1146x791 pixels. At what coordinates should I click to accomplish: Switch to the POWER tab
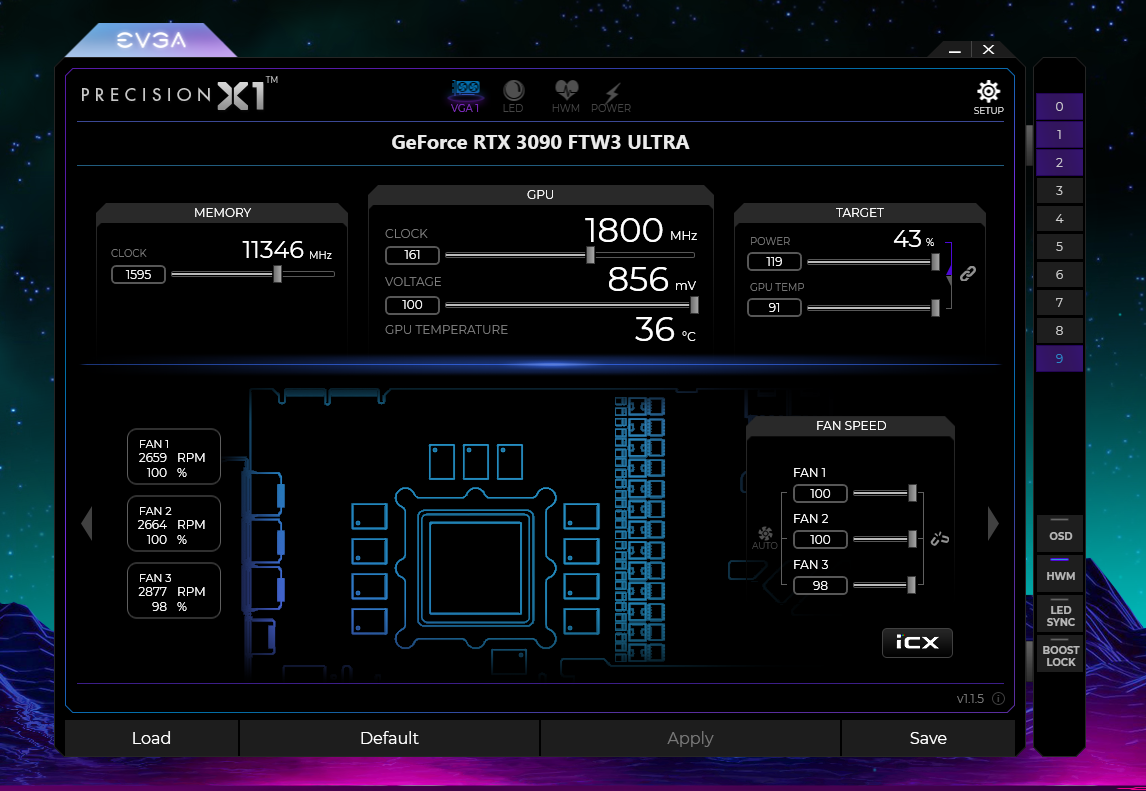point(611,96)
